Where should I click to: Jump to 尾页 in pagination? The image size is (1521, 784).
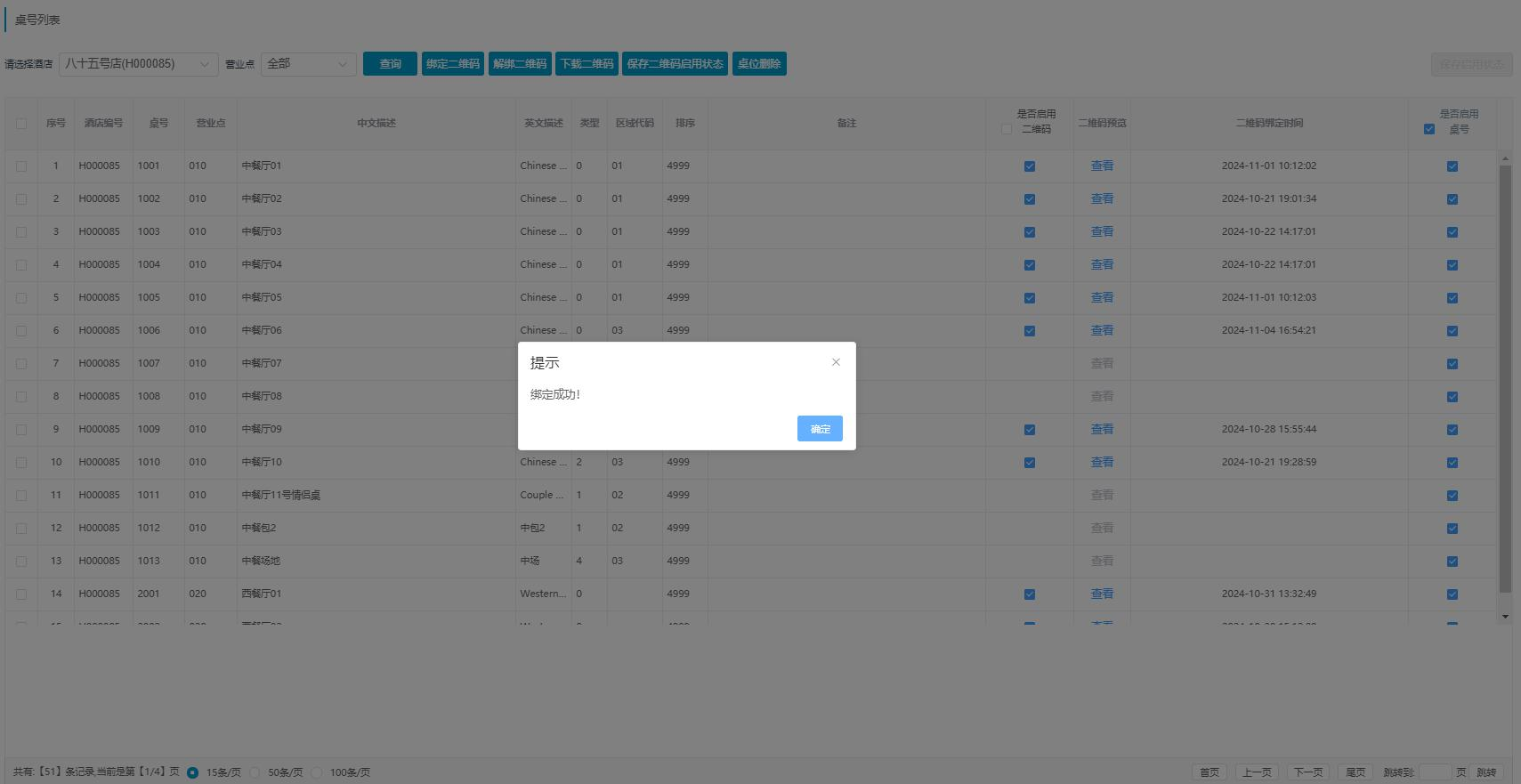tap(1355, 772)
